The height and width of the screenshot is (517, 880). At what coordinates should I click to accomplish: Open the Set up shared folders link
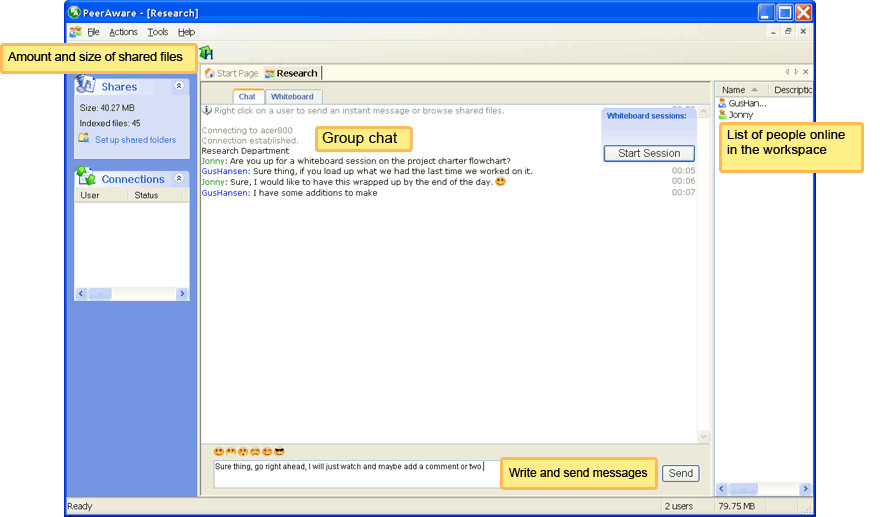pos(135,140)
